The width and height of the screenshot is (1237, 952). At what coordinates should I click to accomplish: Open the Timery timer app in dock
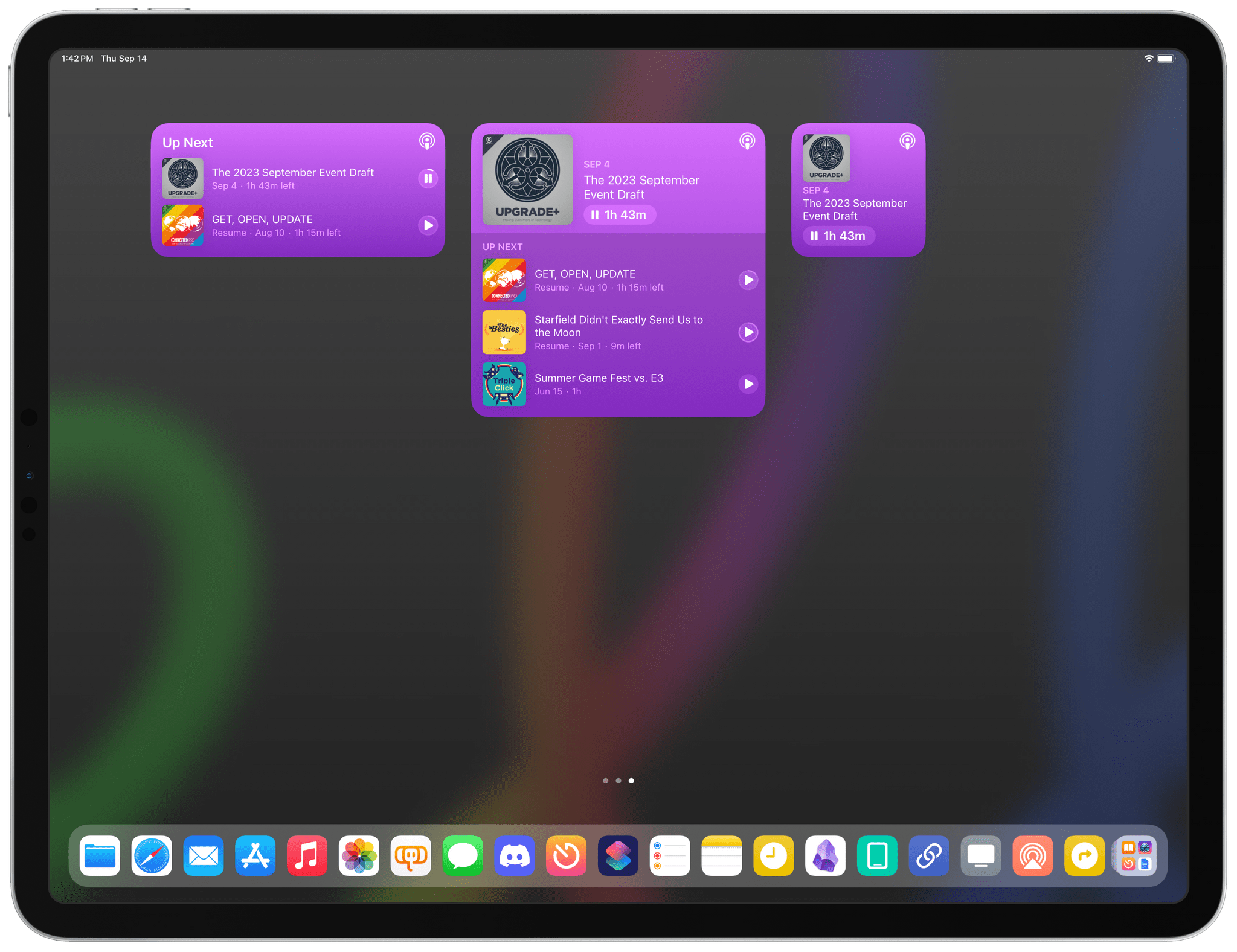[x=567, y=855]
